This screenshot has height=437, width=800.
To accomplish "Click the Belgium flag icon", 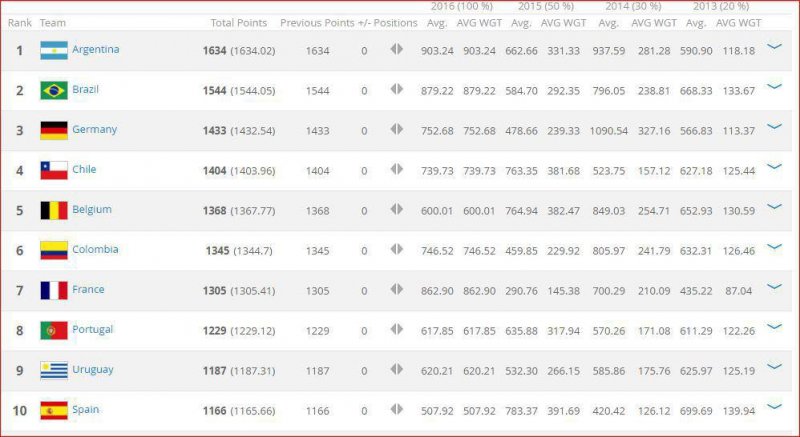I will 53,210.
